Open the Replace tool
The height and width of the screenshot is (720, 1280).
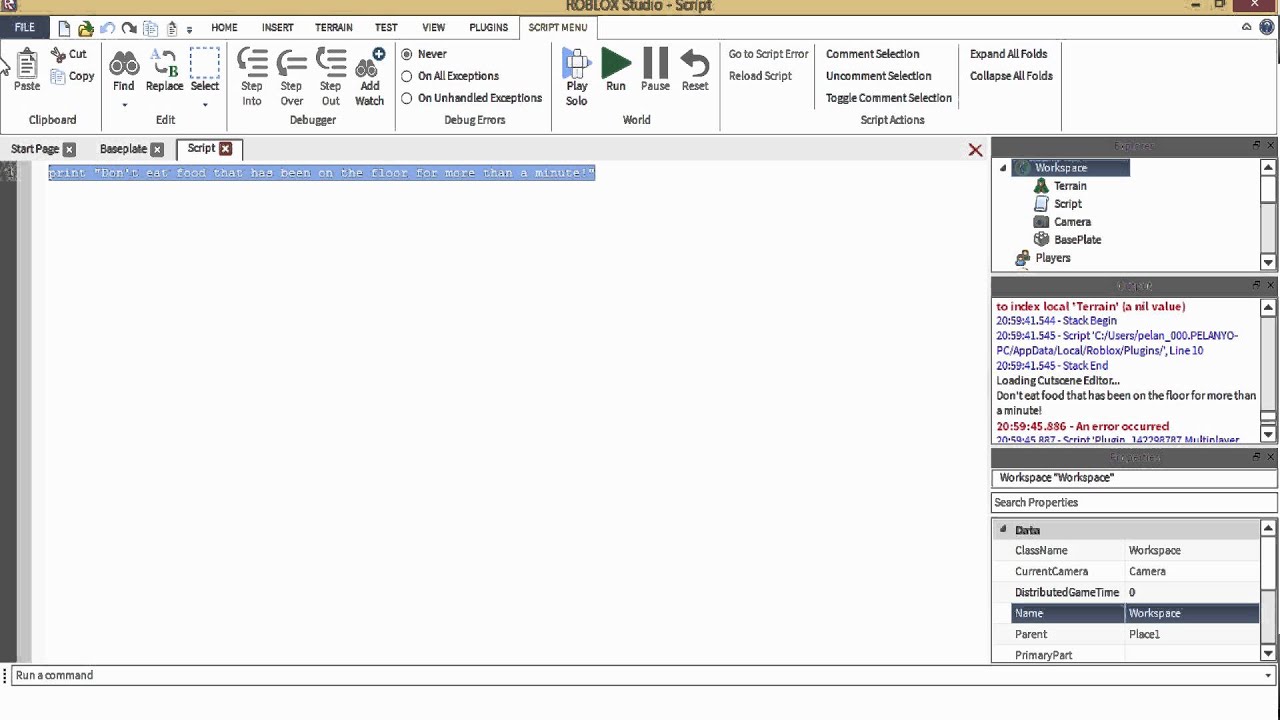coord(165,70)
